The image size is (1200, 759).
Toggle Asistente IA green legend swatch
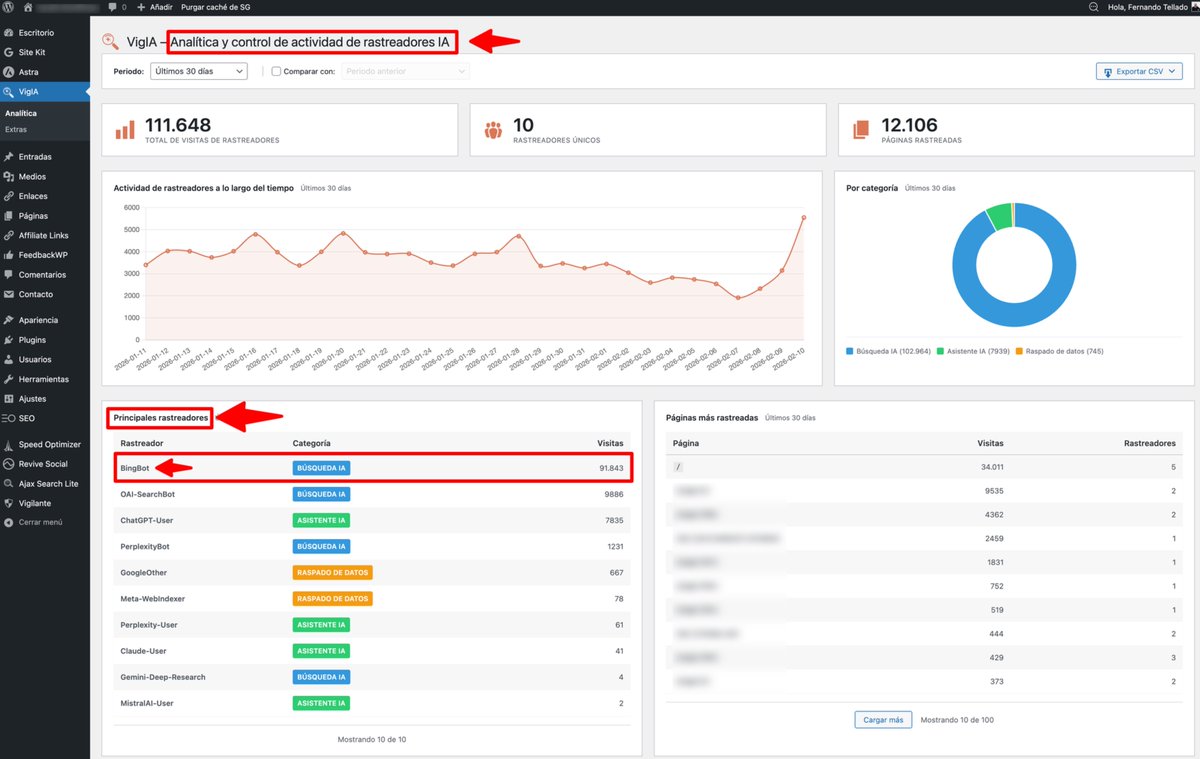click(939, 351)
